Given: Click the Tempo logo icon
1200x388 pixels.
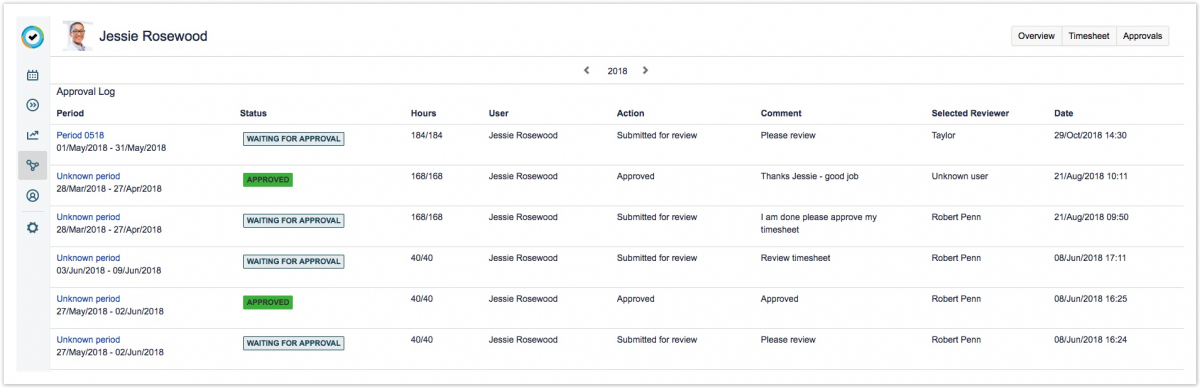Looking at the screenshot, I should [33, 37].
